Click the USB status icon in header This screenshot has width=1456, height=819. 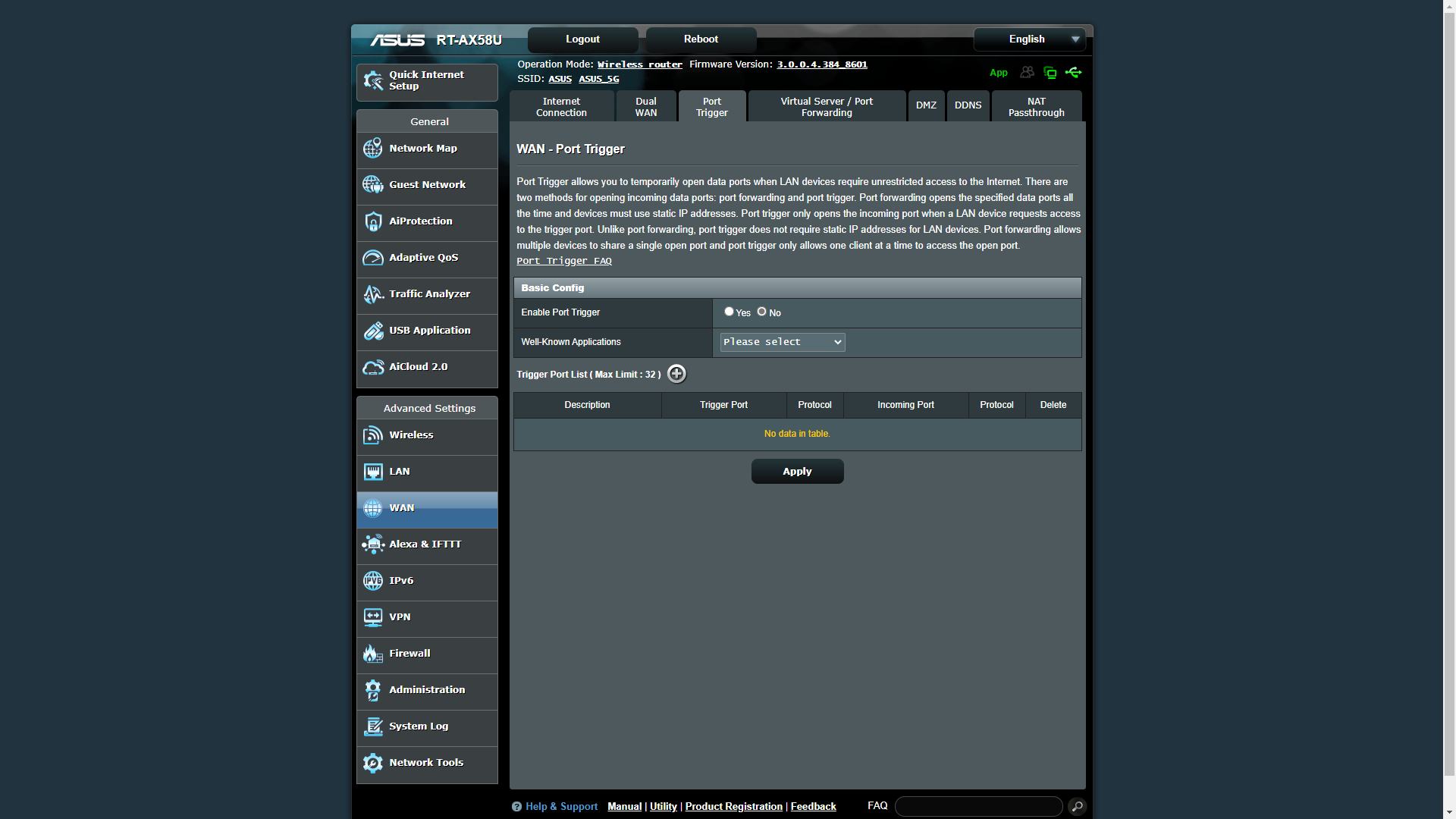click(x=1073, y=73)
